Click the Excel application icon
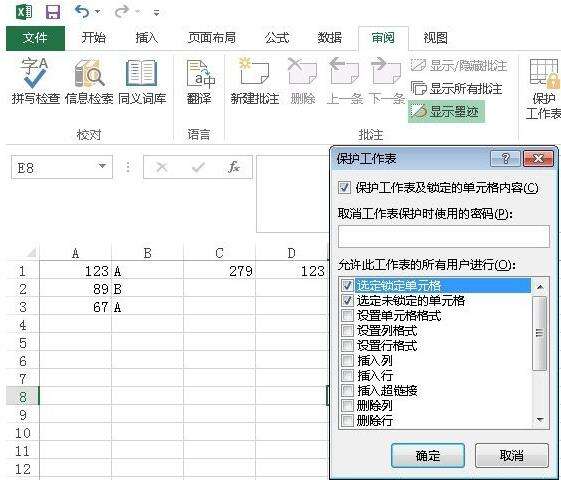561x480 pixels. pyautogui.click(x=24, y=13)
